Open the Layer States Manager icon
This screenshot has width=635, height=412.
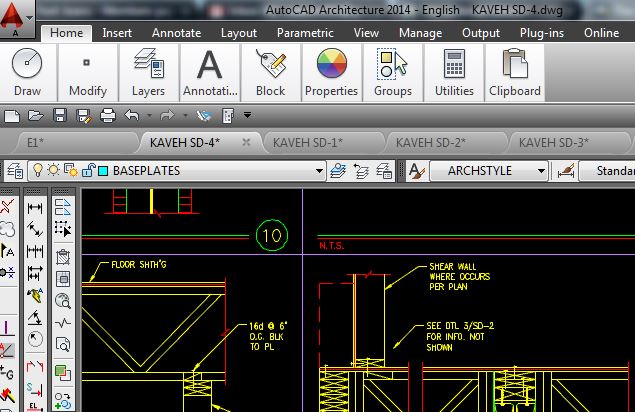[x=384, y=171]
